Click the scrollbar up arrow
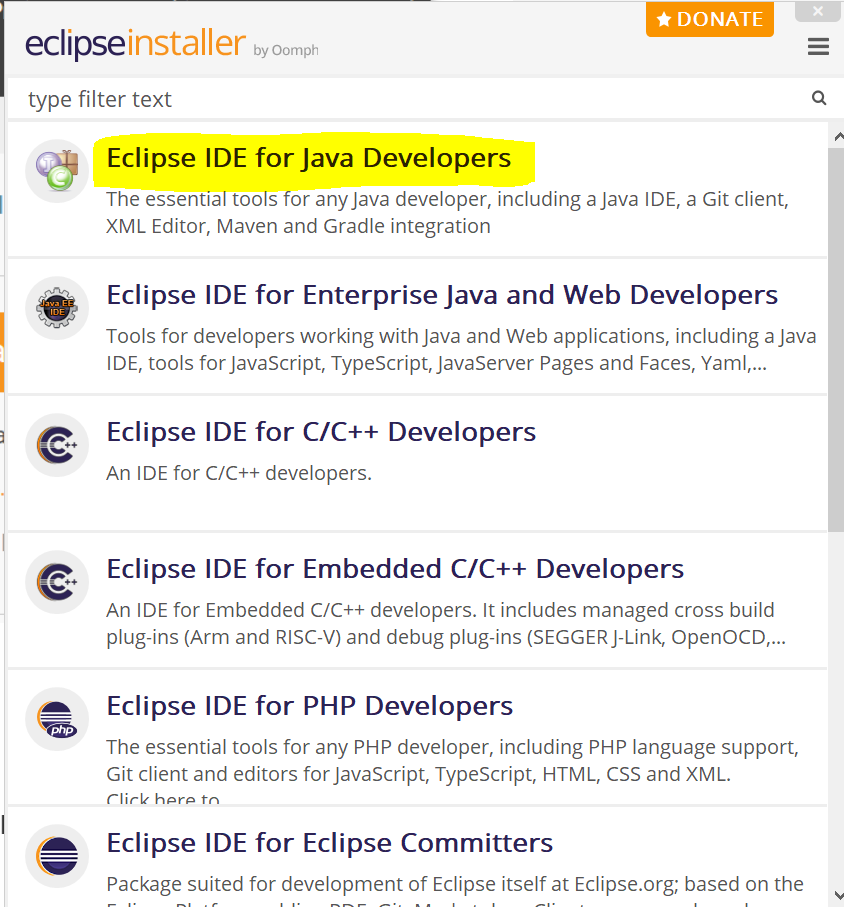 (x=837, y=137)
